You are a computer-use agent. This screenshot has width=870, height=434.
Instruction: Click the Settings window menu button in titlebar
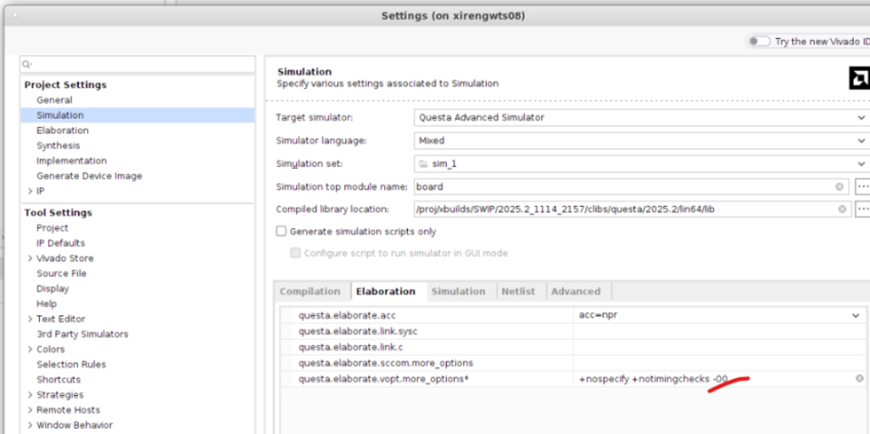15,16
